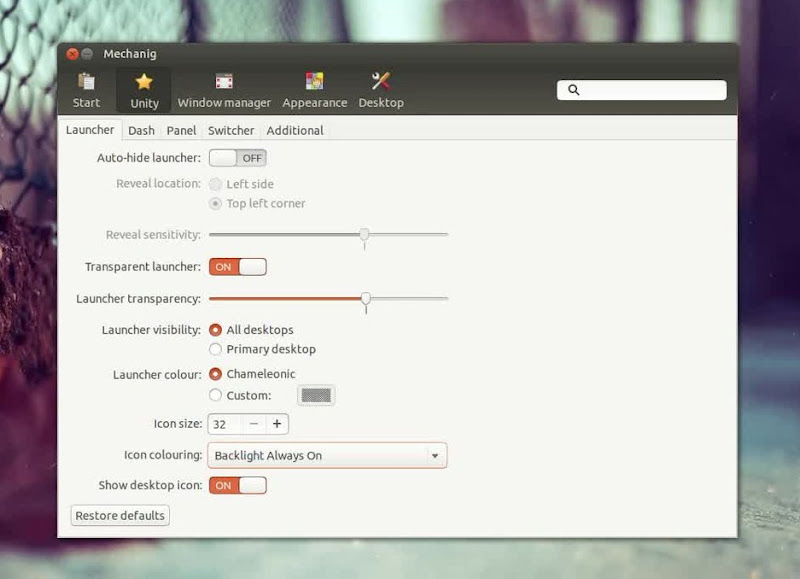Viewport: 800px width, 579px height.
Task: Open the Desktop tools icon
Action: (x=381, y=82)
